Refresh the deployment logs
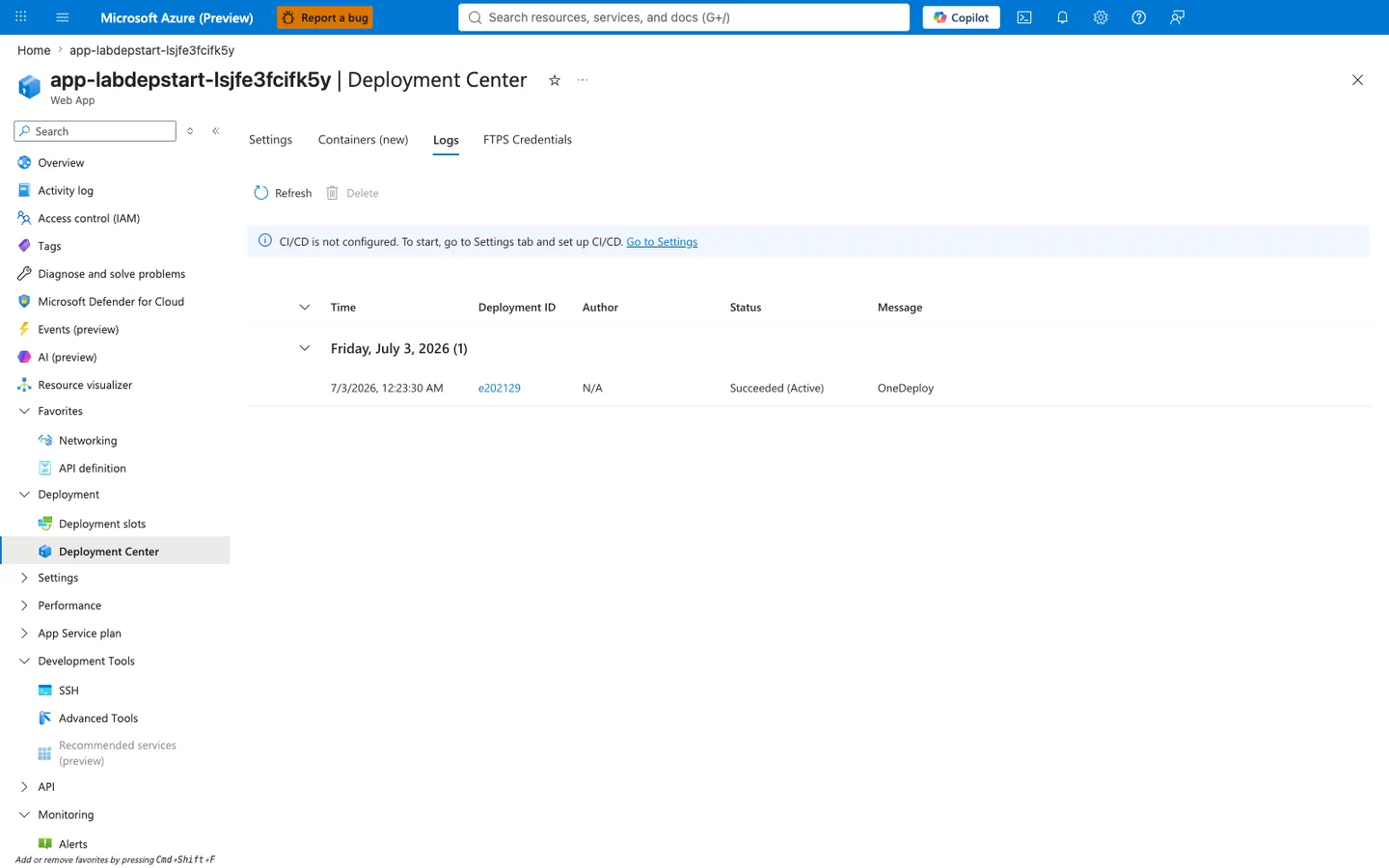 283,193
